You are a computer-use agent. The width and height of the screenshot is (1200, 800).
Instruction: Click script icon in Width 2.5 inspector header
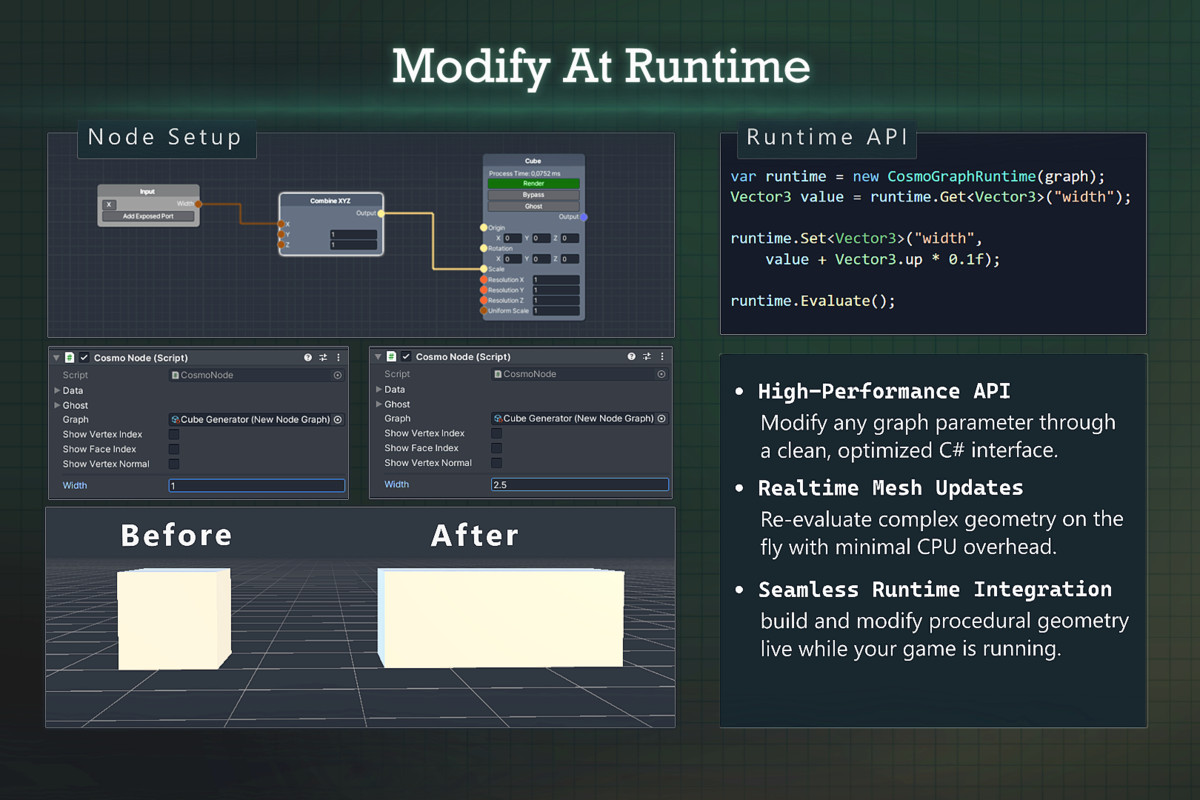pos(392,356)
